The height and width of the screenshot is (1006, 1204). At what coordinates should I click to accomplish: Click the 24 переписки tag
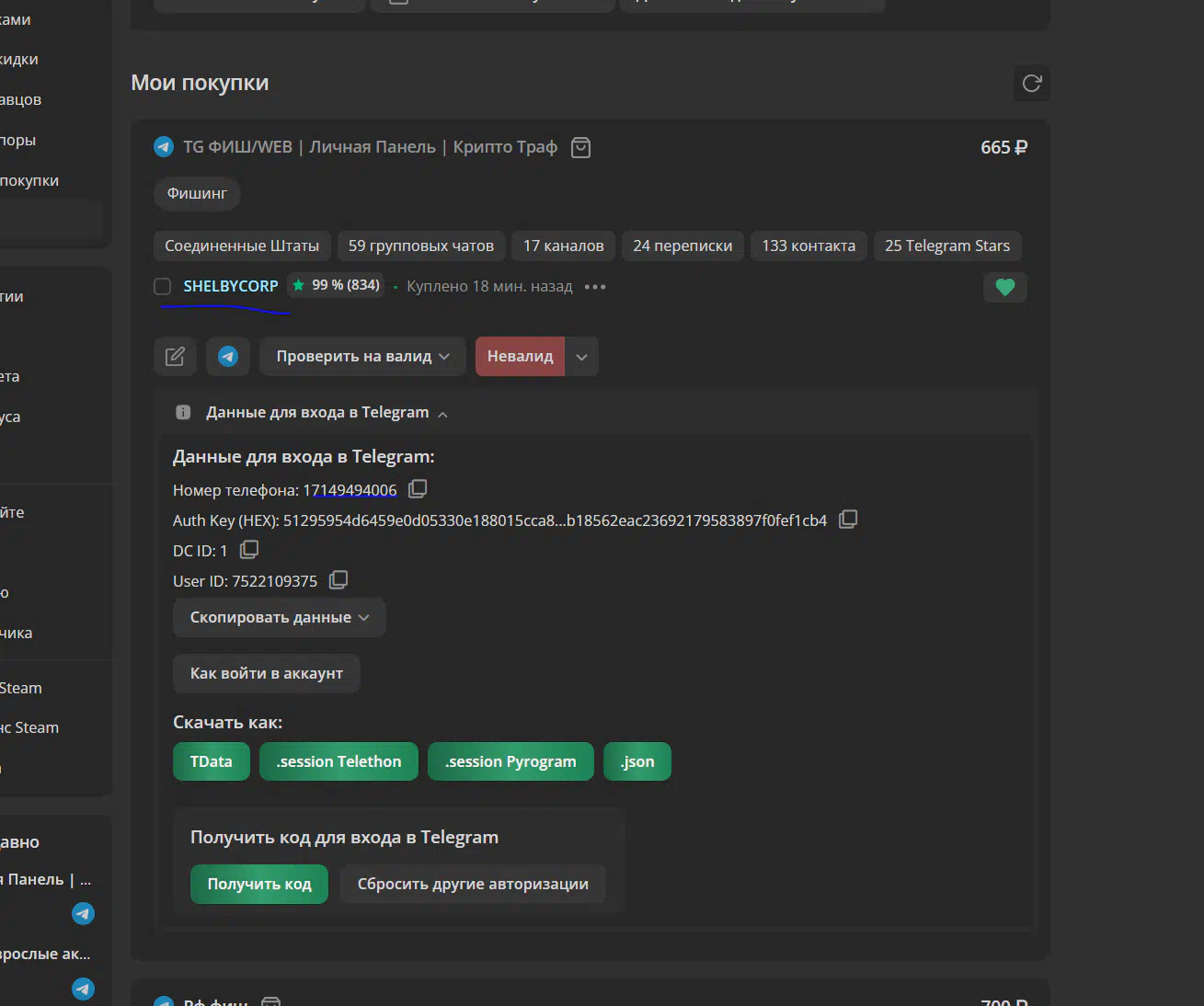point(682,246)
